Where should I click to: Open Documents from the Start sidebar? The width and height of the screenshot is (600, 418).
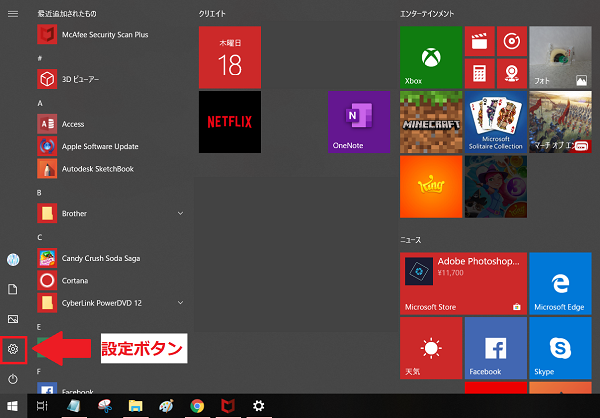coord(13,289)
